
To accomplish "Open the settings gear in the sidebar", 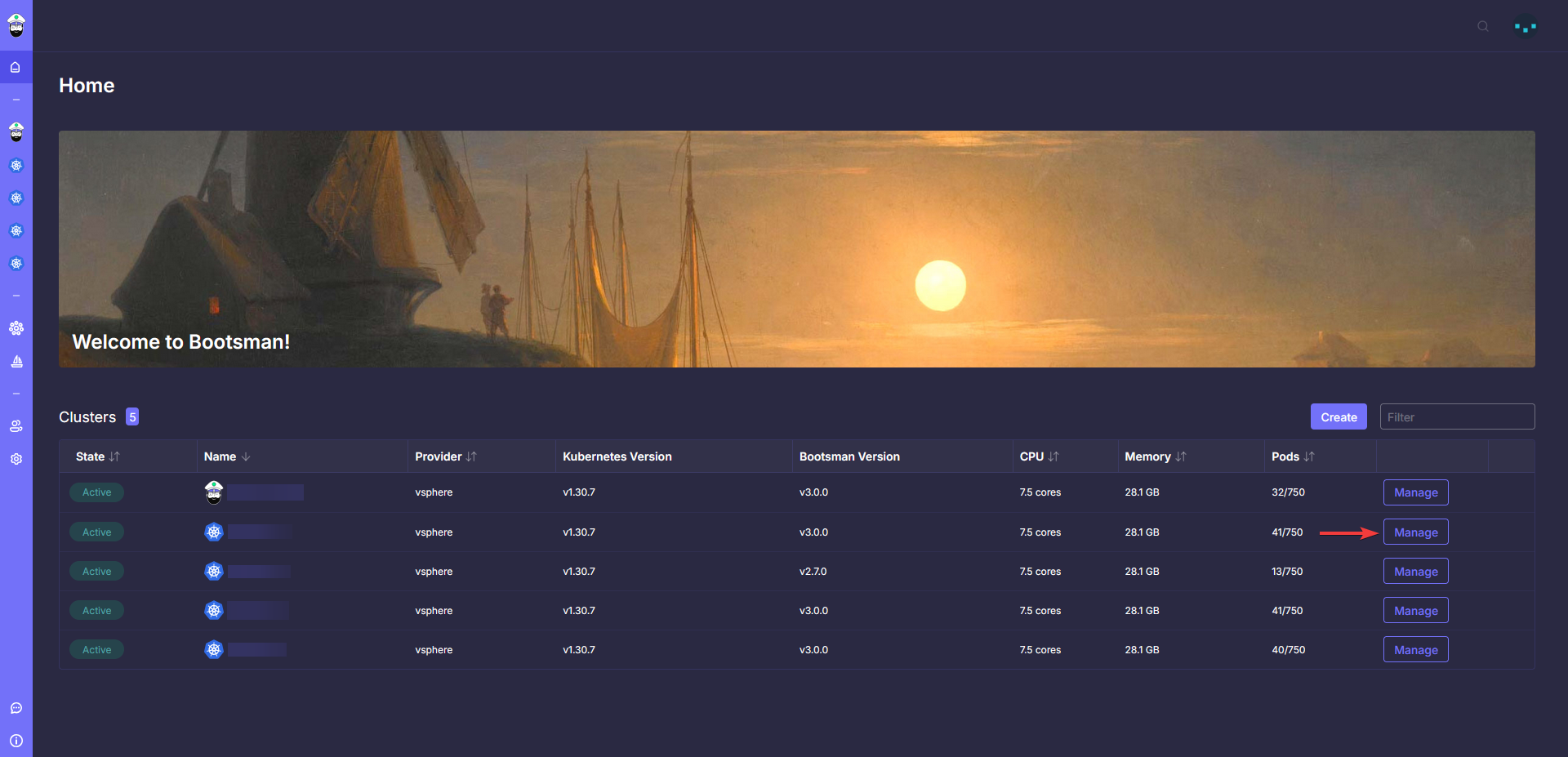I will pyautogui.click(x=16, y=459).
